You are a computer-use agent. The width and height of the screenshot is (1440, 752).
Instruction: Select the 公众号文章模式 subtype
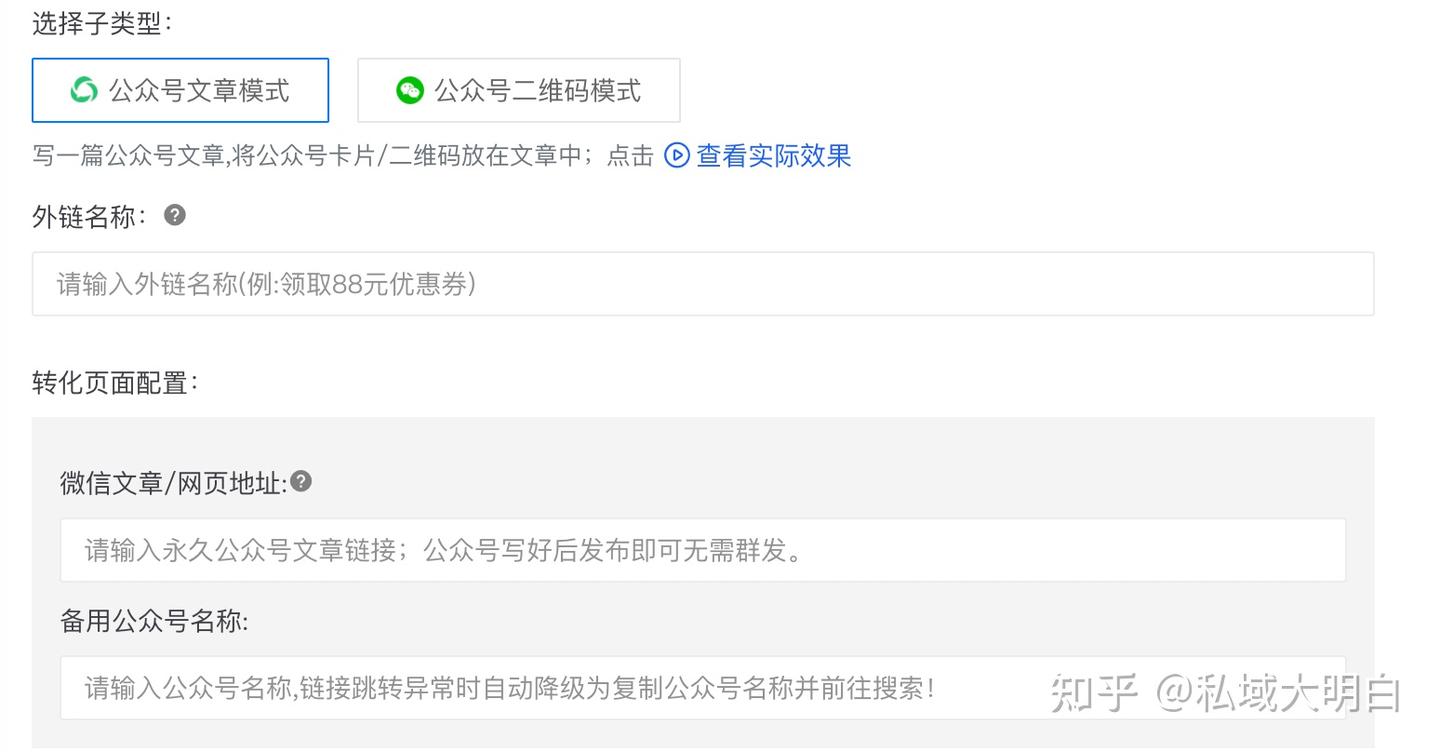[180, 90]
